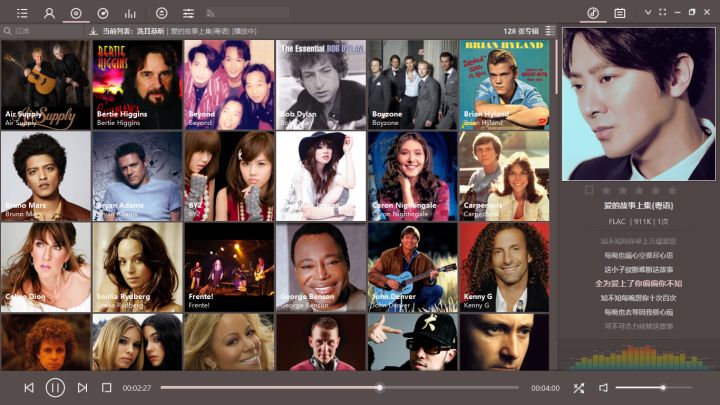Open the John Denver album tile
720x405 pixels.
pyautogui.click(x=412, y=267)
